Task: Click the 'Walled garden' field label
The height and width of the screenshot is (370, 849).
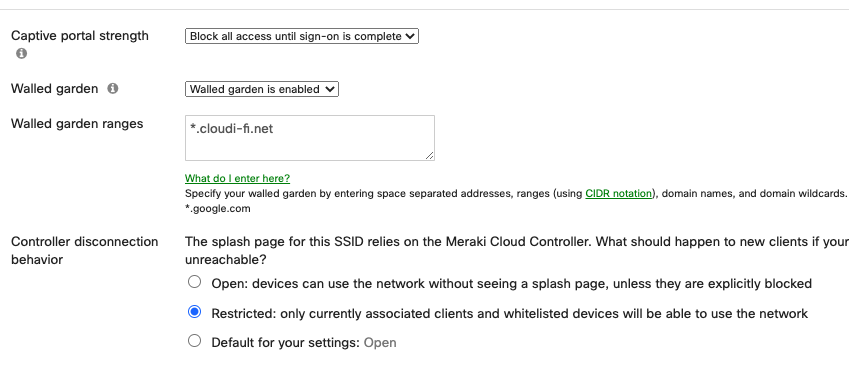Action: tap(55, 89)
